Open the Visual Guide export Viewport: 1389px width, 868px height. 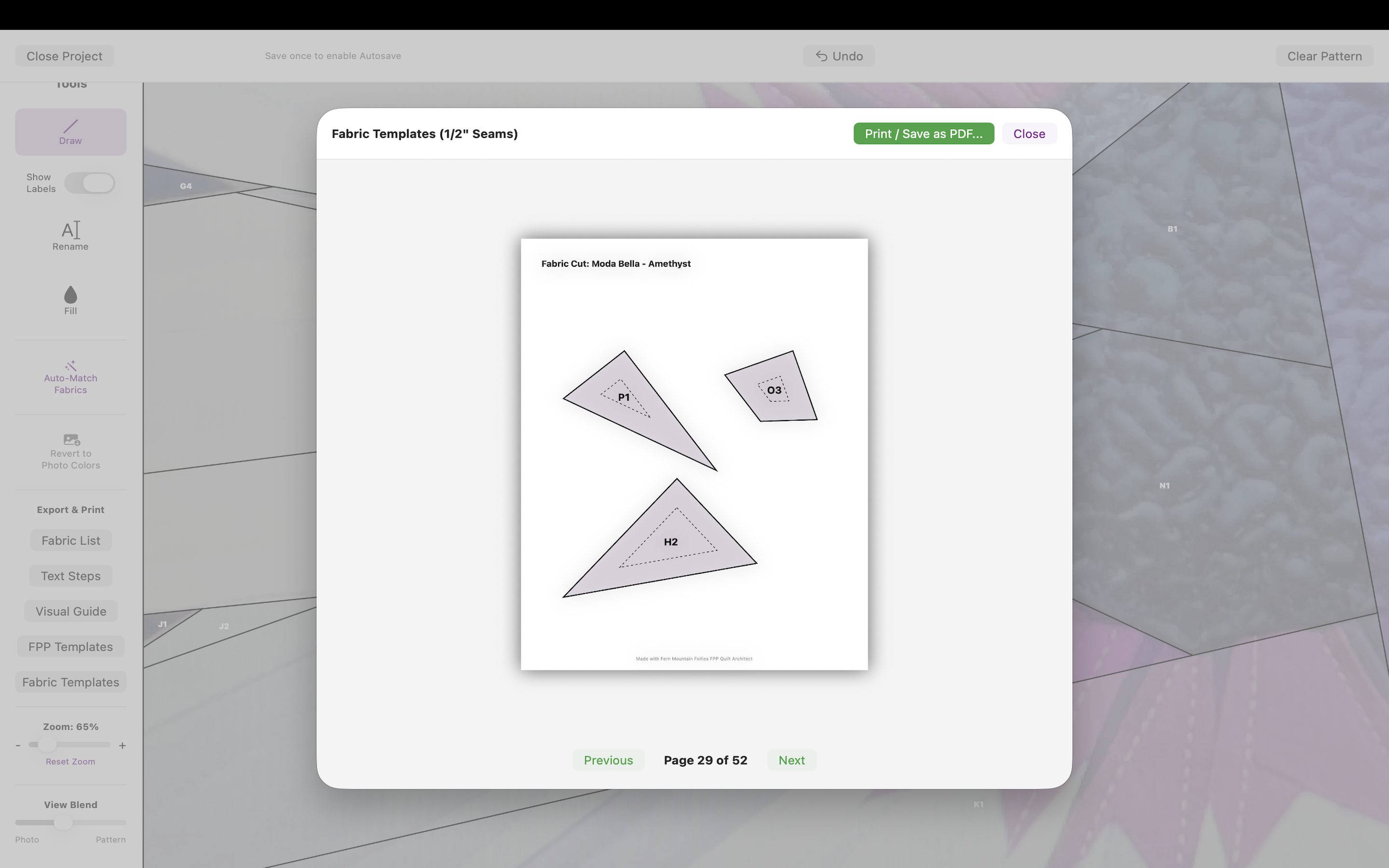coord(70,611)
